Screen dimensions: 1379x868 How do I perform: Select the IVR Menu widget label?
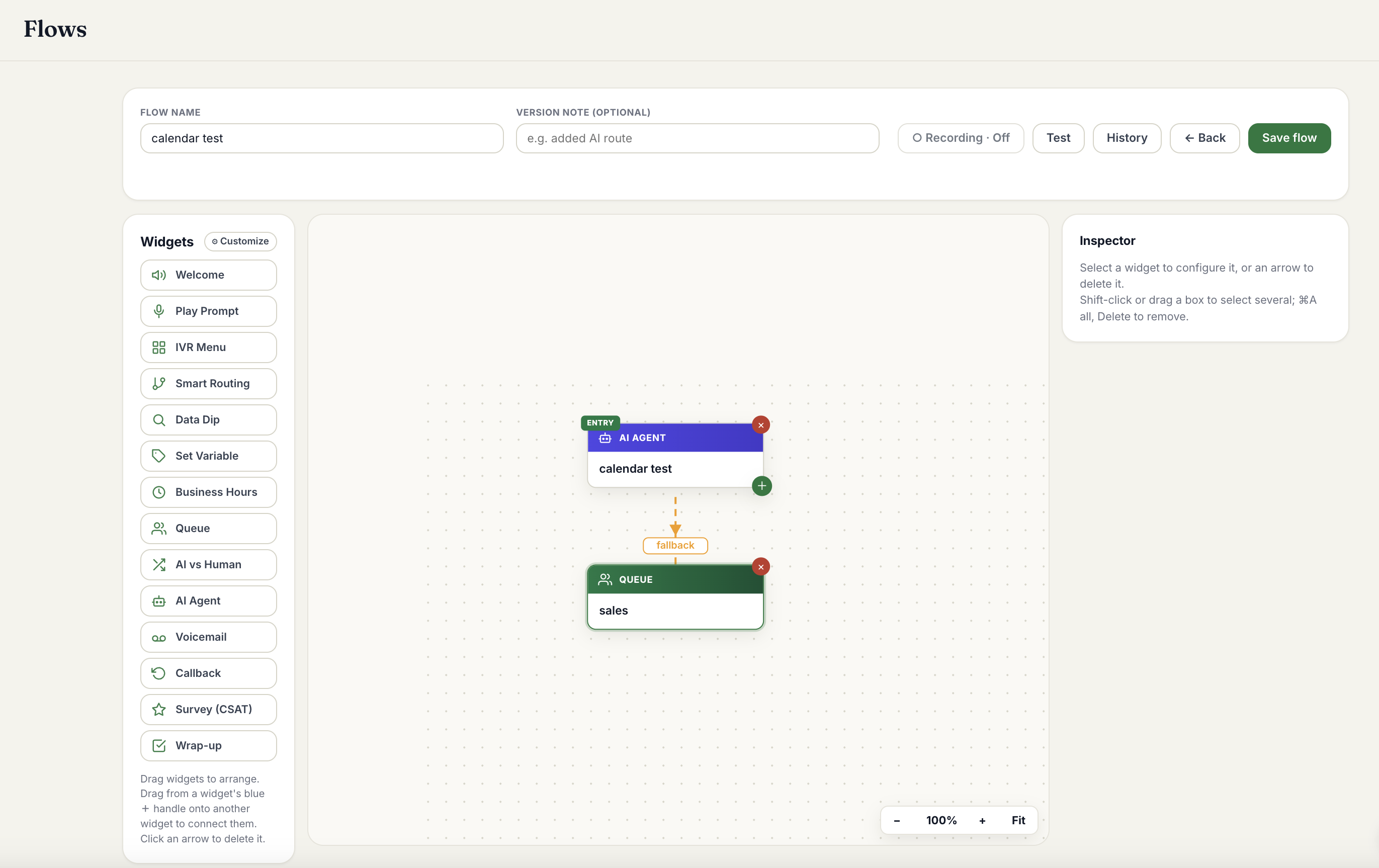point(201,348)
